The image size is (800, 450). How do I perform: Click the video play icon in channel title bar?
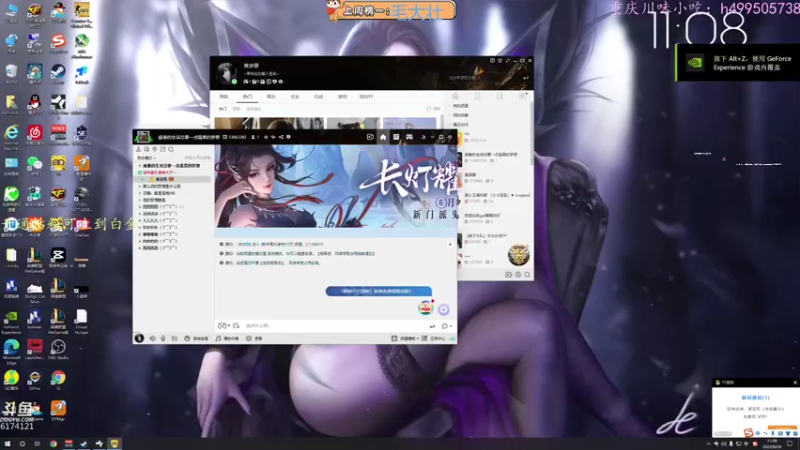click(370, 137)
